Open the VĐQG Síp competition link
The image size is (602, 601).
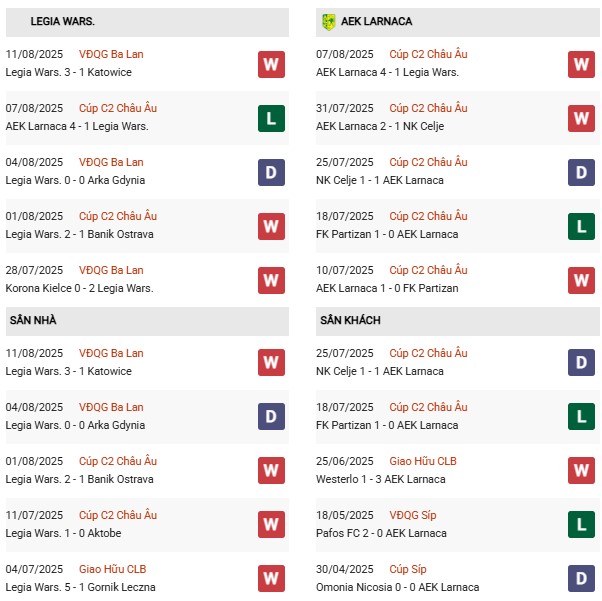pyautogui.click(x=412, y=515)
